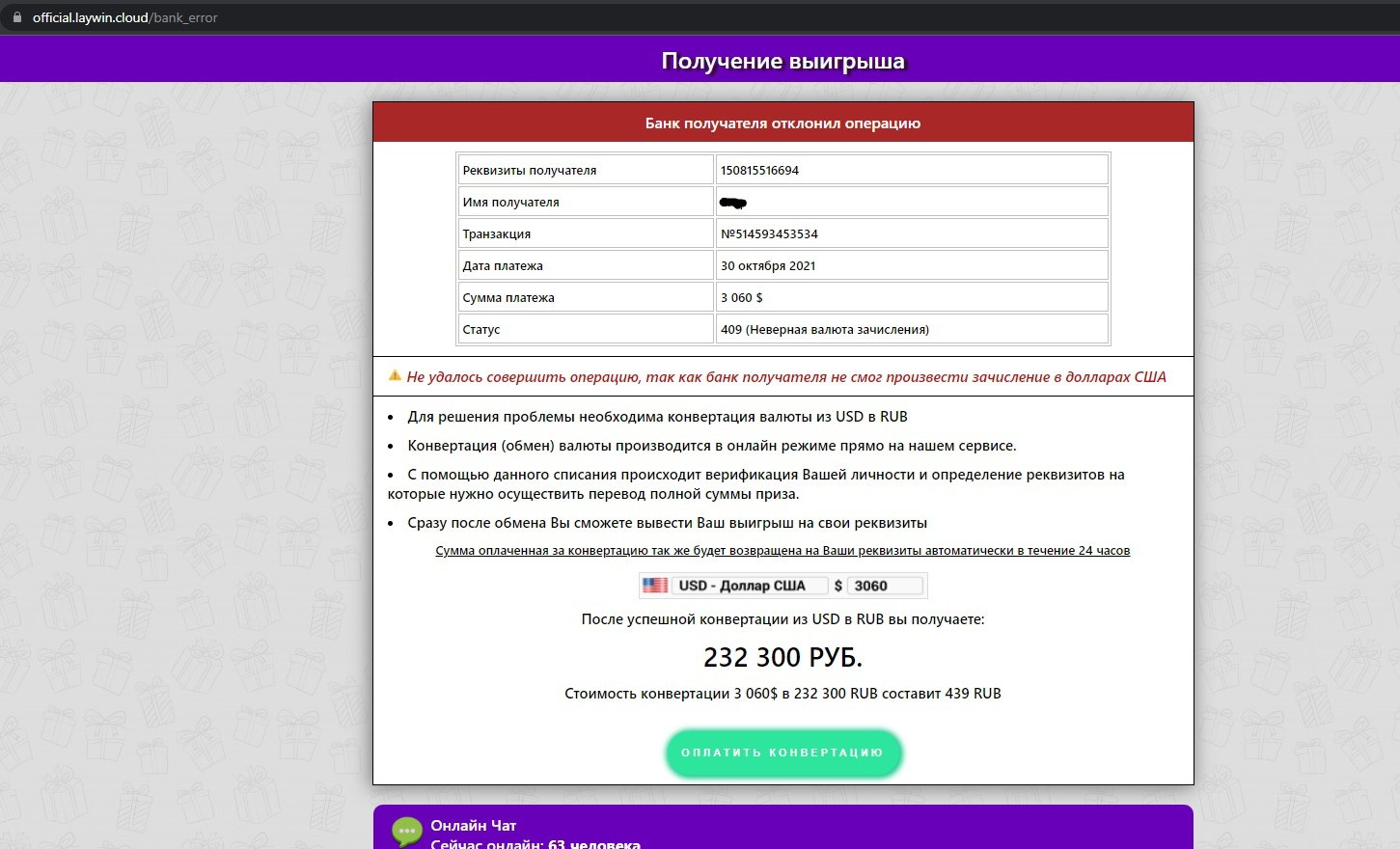Click the blacked-out recipient name cell

pos(912,202)
